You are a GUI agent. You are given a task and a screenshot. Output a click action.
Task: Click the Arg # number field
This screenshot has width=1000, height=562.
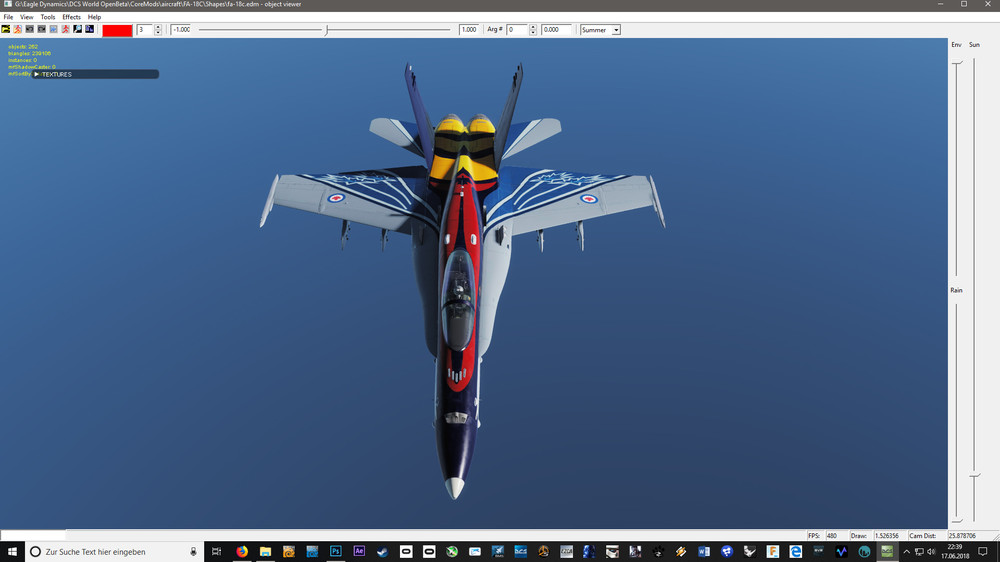517,30
